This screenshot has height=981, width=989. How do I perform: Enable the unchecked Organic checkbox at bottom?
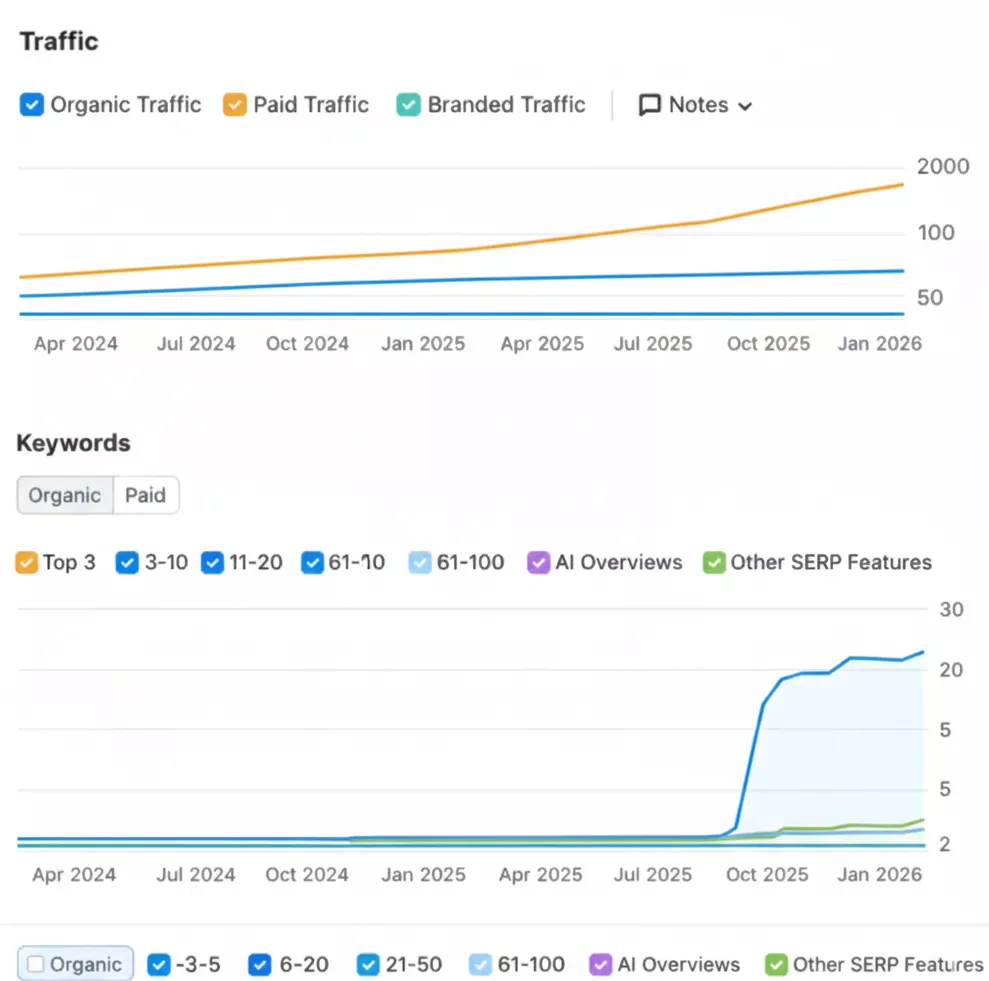pyautogui.click(x=36, y=965)
